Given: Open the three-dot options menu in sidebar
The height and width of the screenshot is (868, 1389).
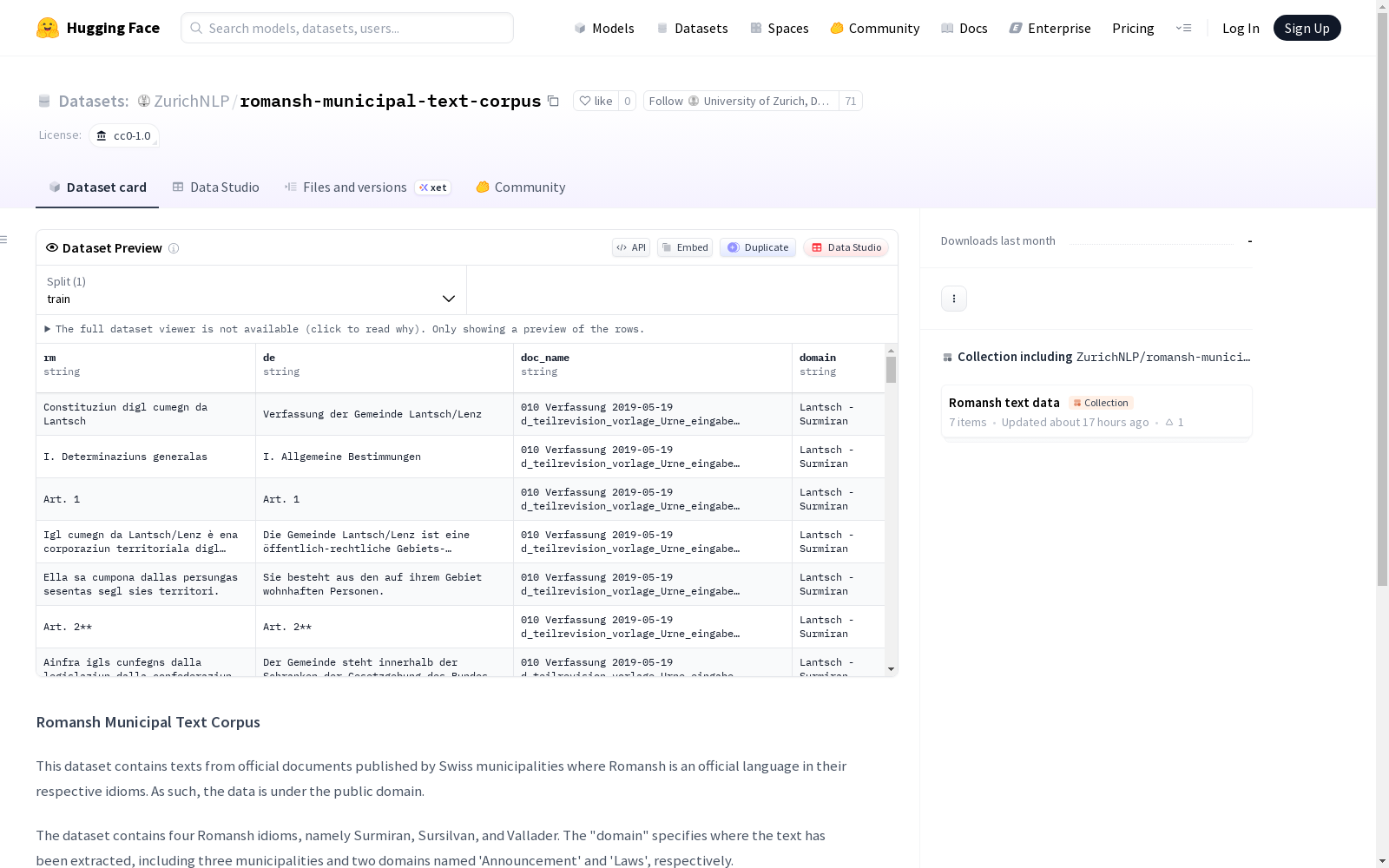Looking at the screenshot, I should point(954,299).
